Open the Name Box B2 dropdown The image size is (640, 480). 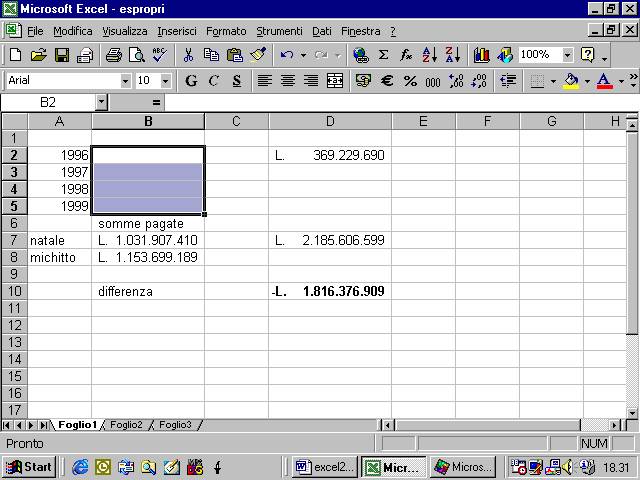[101, 102]
